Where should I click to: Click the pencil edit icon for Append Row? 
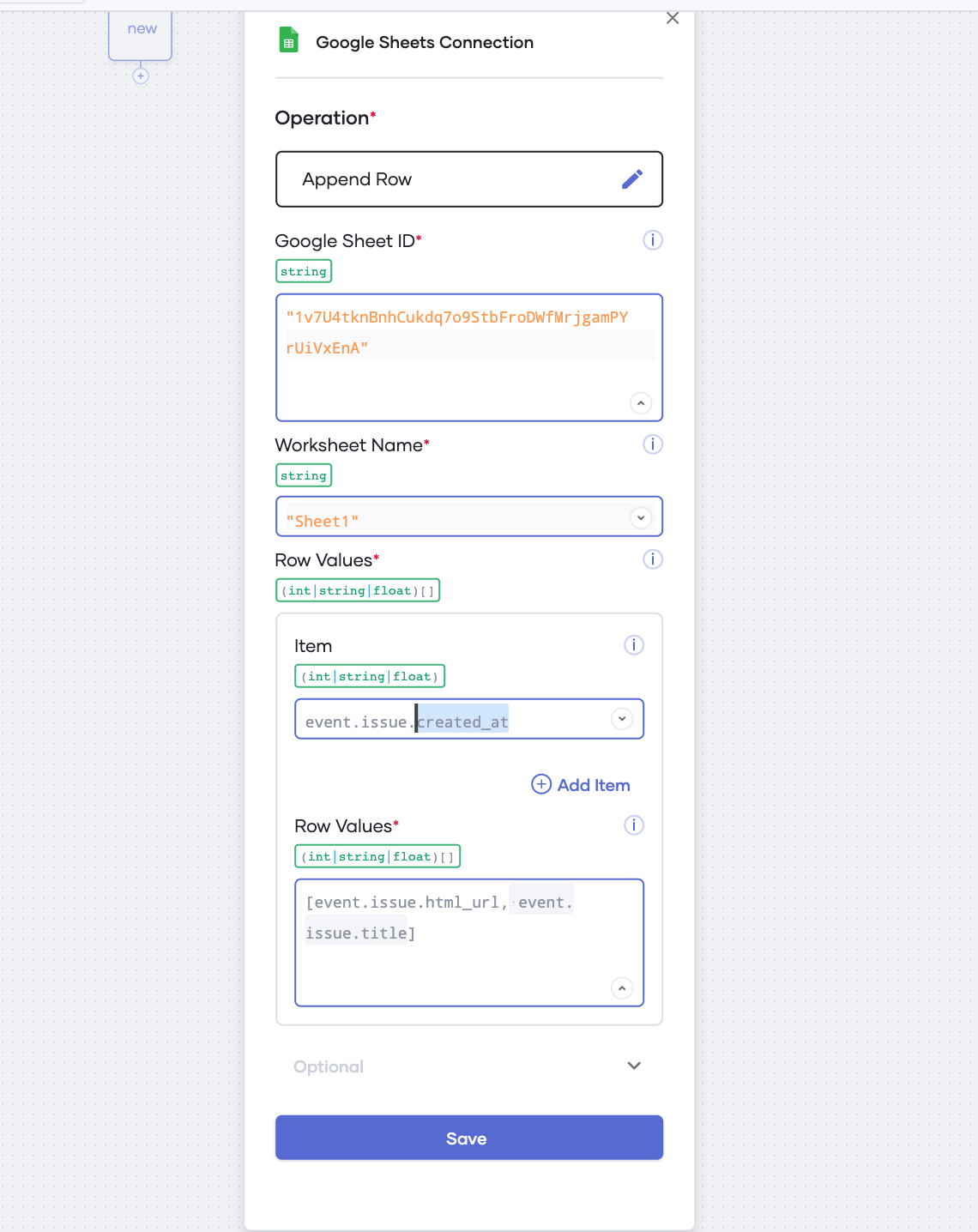(x=632, y=179)
